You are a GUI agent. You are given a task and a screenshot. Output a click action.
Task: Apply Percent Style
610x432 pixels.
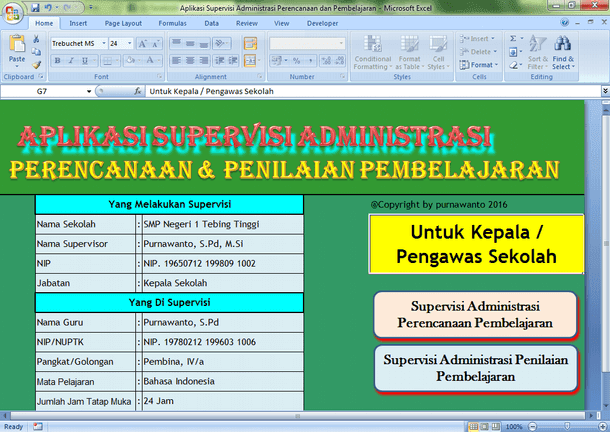coord(296,60)
